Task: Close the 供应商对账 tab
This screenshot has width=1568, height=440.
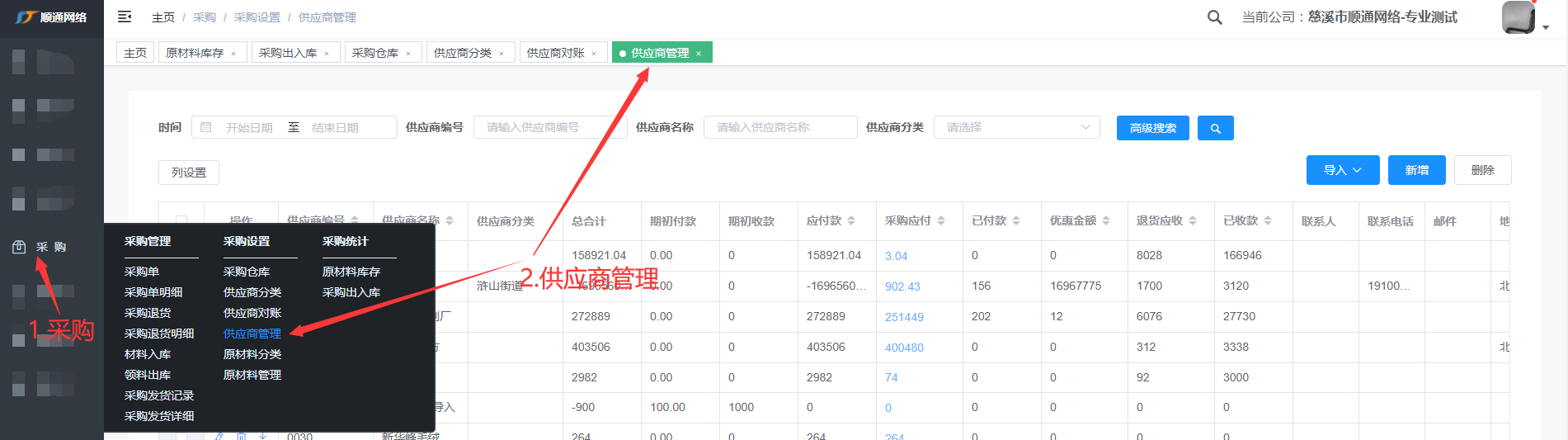Action: pos(594,54)
